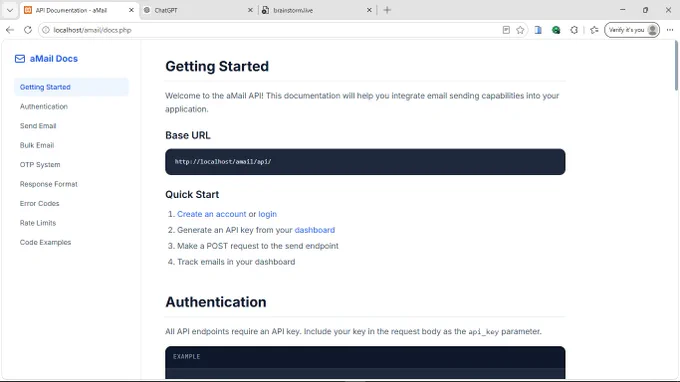Navigate to OTP System section
Viewport: 680px width, 382px height.
pos(40,165)
